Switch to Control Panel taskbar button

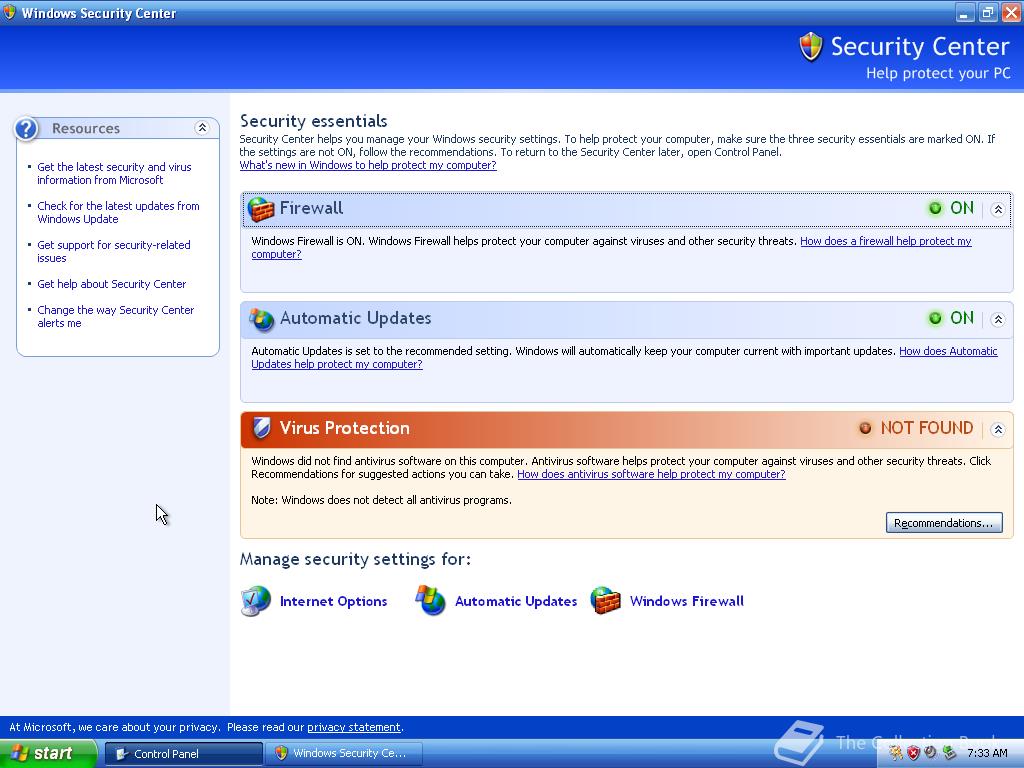(184, 754)
